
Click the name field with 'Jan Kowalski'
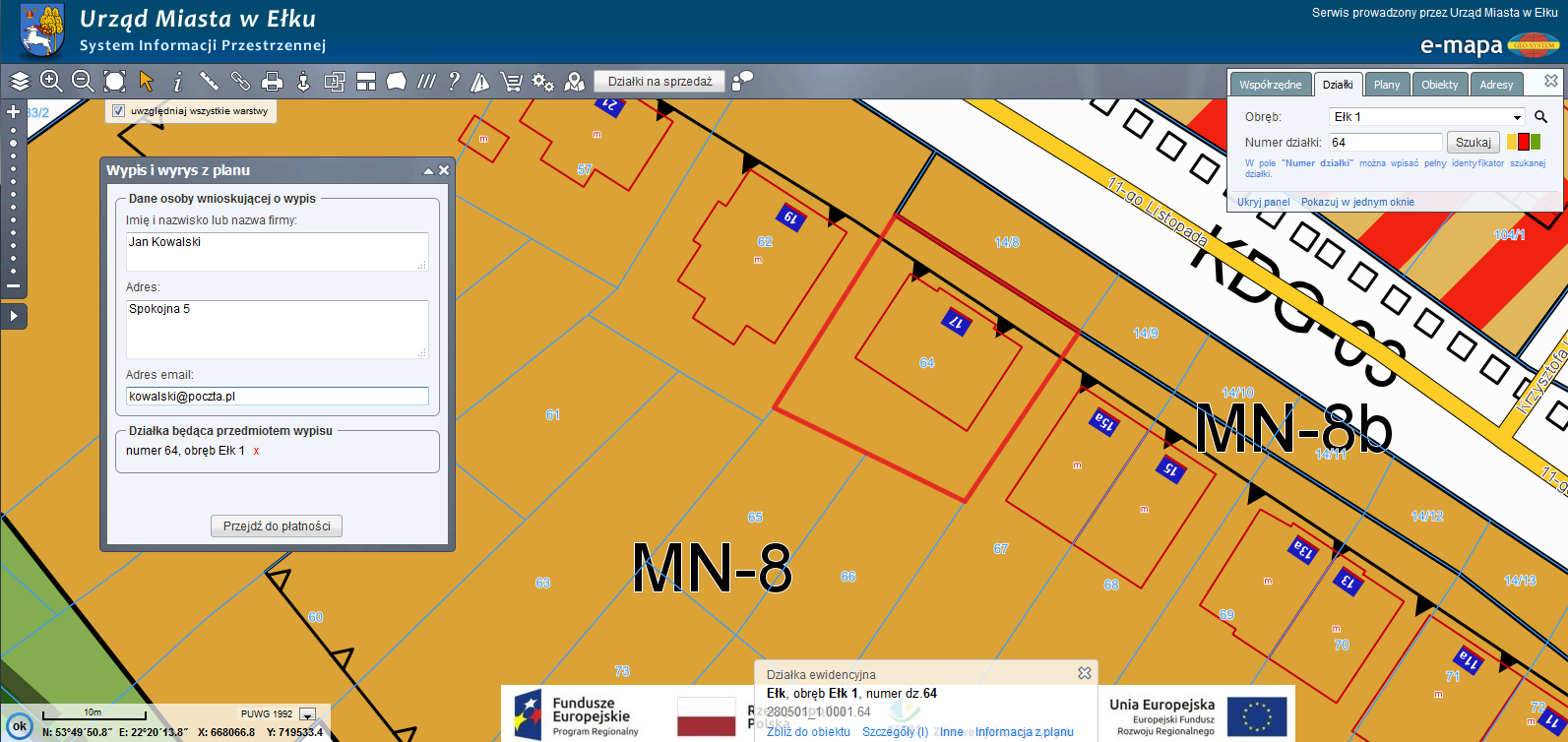[278, 251]
